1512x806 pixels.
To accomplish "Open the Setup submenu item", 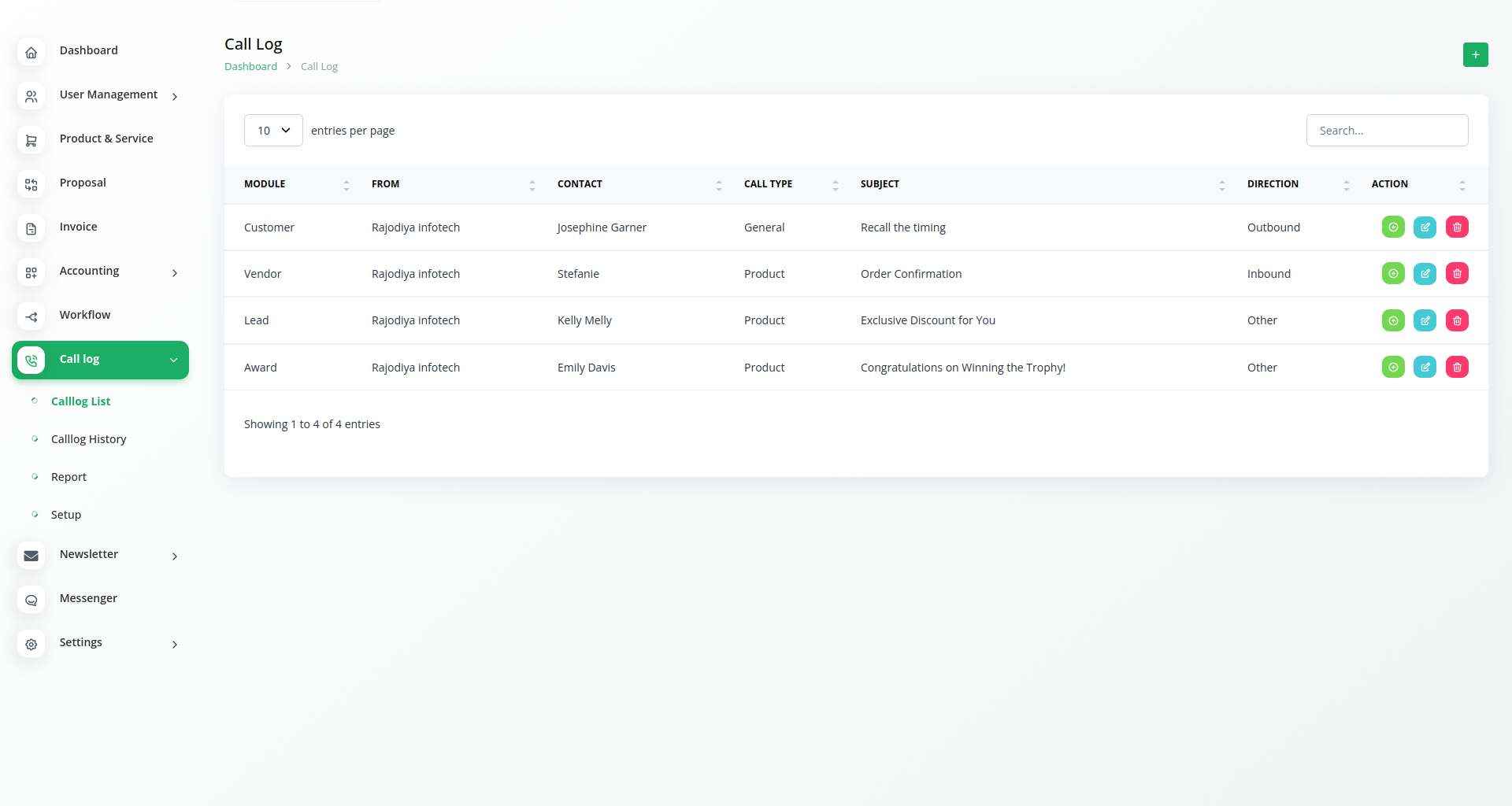I will [x=66, y=515].
